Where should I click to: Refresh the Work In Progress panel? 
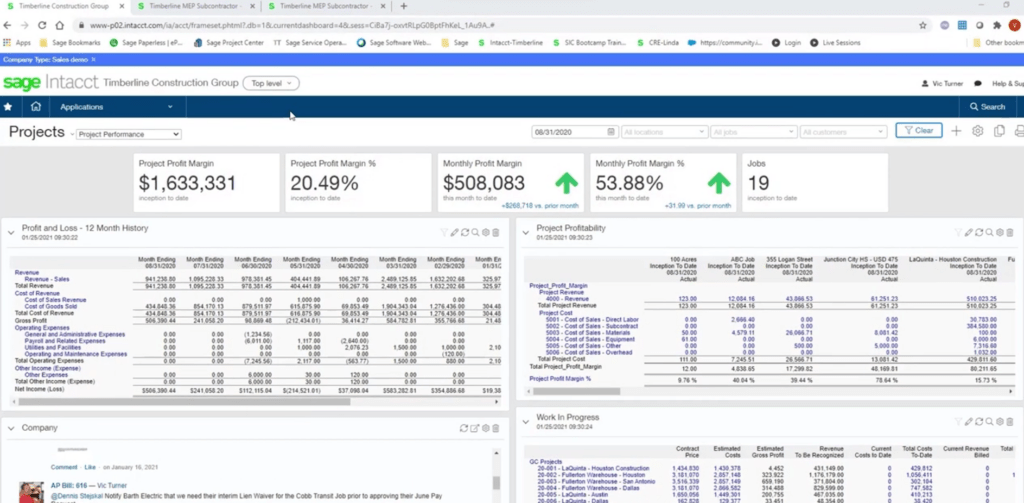[980, 422]
